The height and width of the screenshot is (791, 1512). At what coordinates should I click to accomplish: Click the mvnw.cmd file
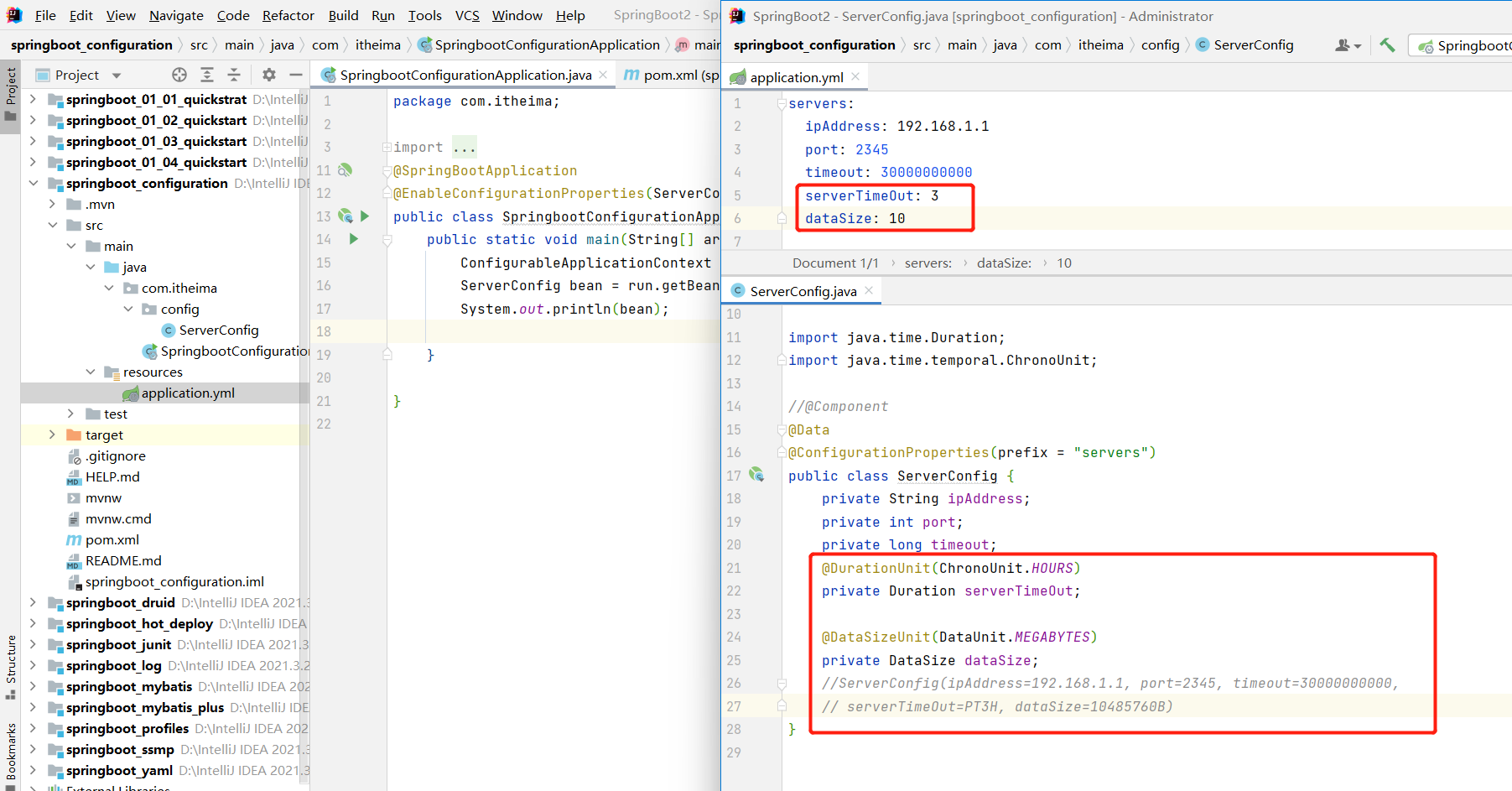point(118,518)
